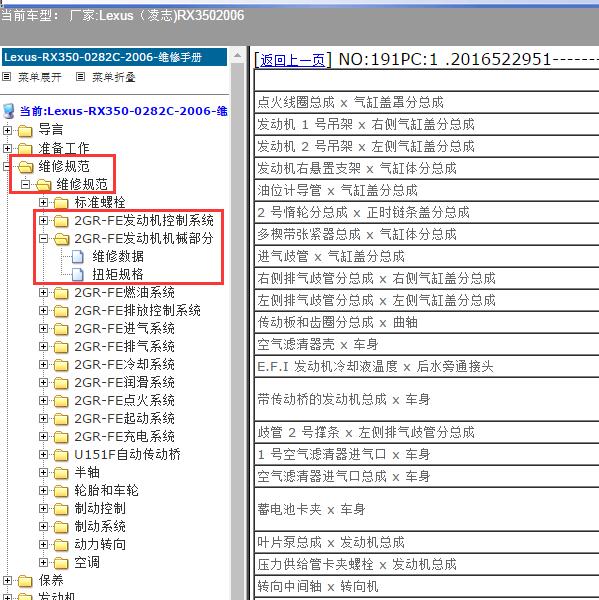Open 返回上一页 link
Image resolution: width=599 pixels, height=600 pixels.
[292, 60]
